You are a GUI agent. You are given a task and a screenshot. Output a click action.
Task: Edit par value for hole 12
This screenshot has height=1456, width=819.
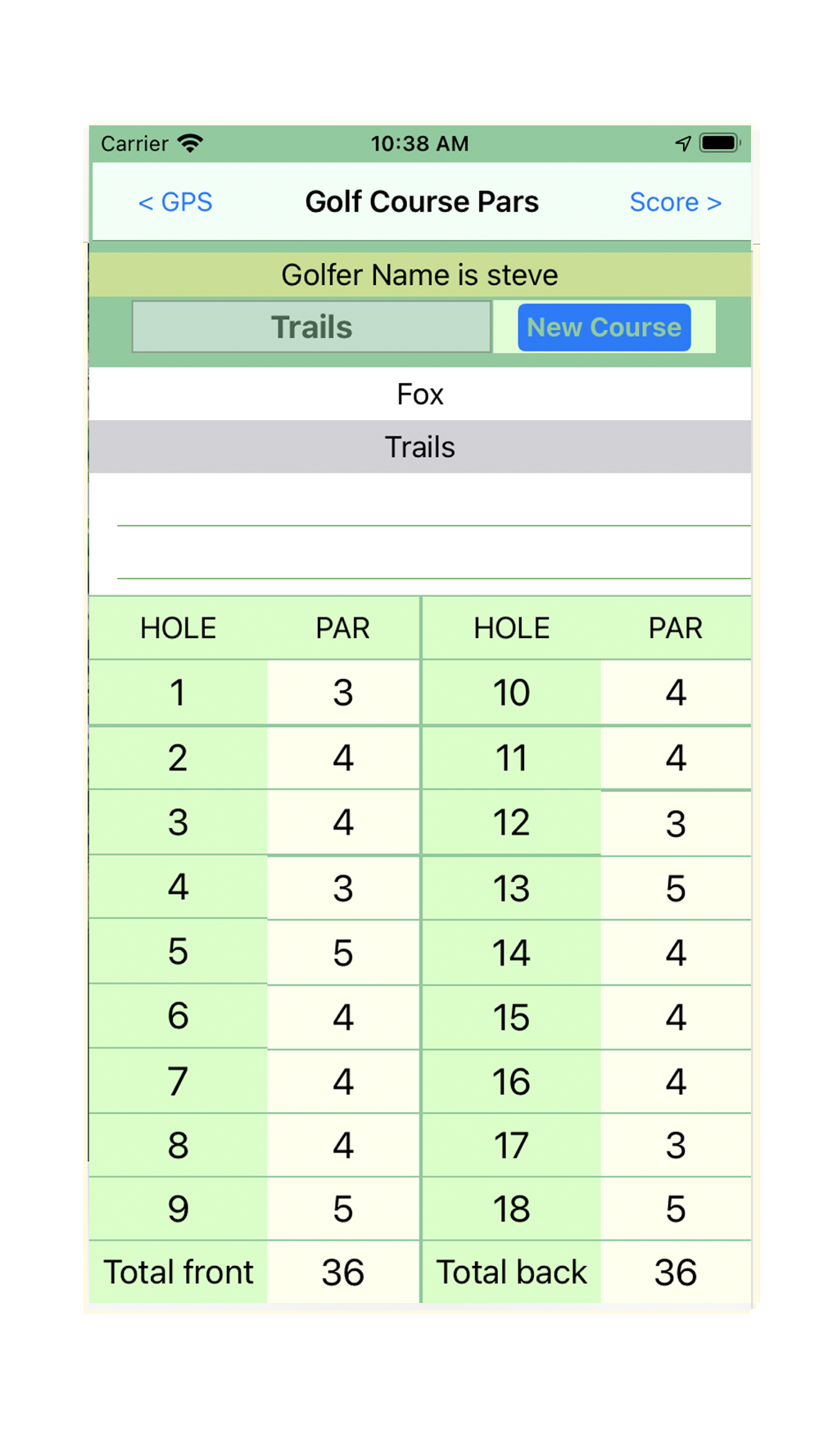[x=676, y=823]
